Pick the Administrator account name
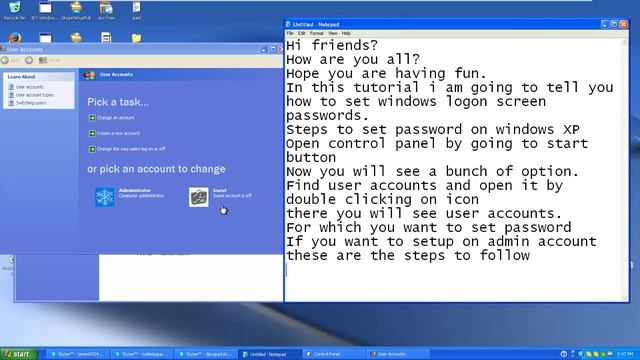 click(x=135, y=190)
